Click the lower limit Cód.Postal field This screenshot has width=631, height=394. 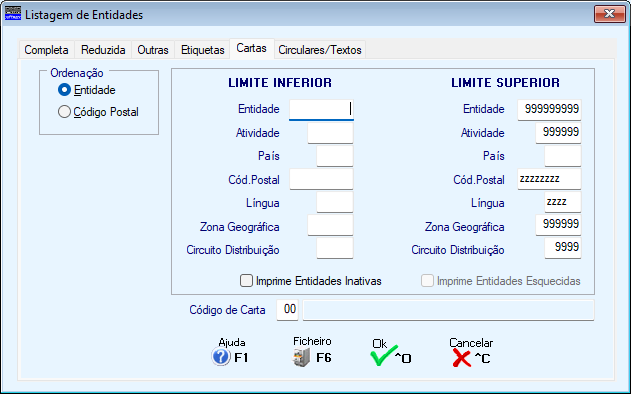pos(321,179)
